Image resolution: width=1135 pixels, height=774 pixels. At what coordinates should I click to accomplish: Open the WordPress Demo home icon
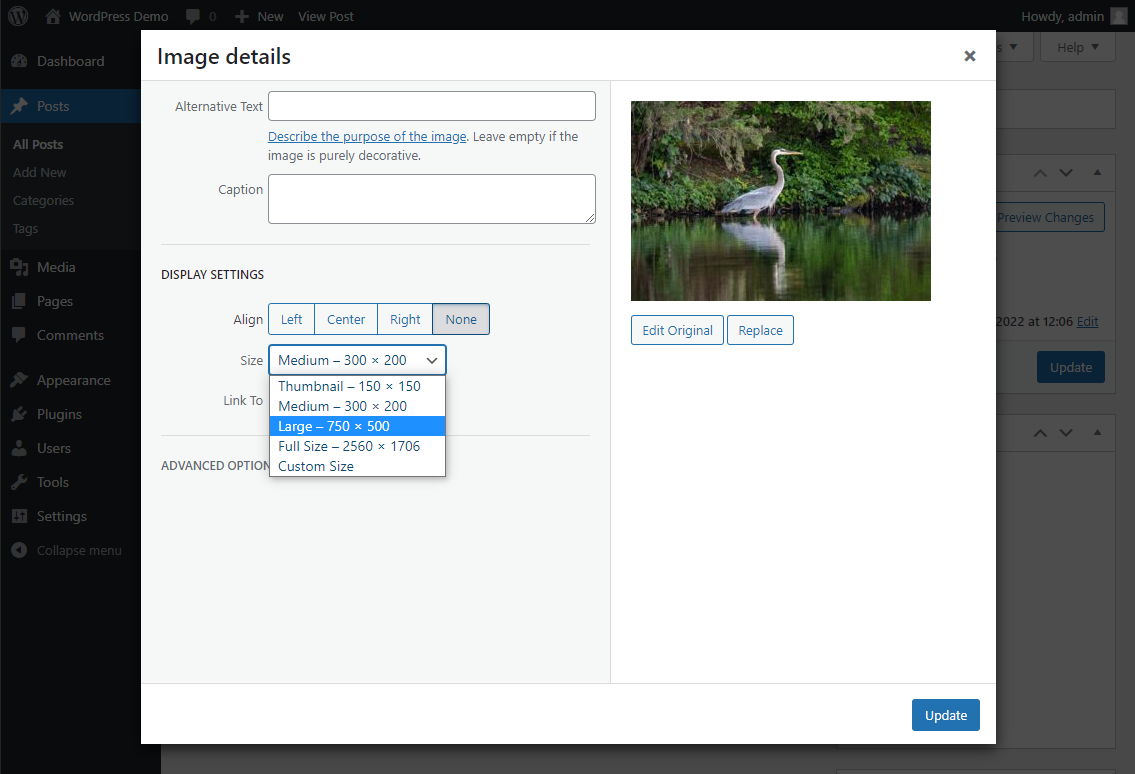tap(53, 16)
